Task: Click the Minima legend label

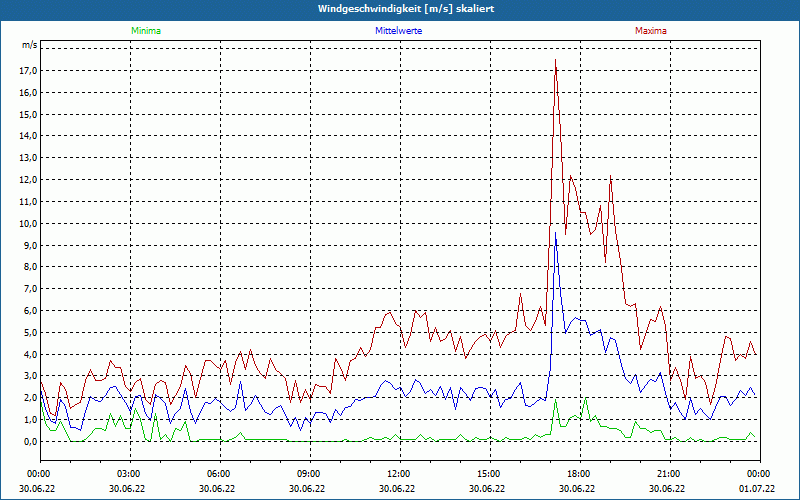Action: click(146, 31)
